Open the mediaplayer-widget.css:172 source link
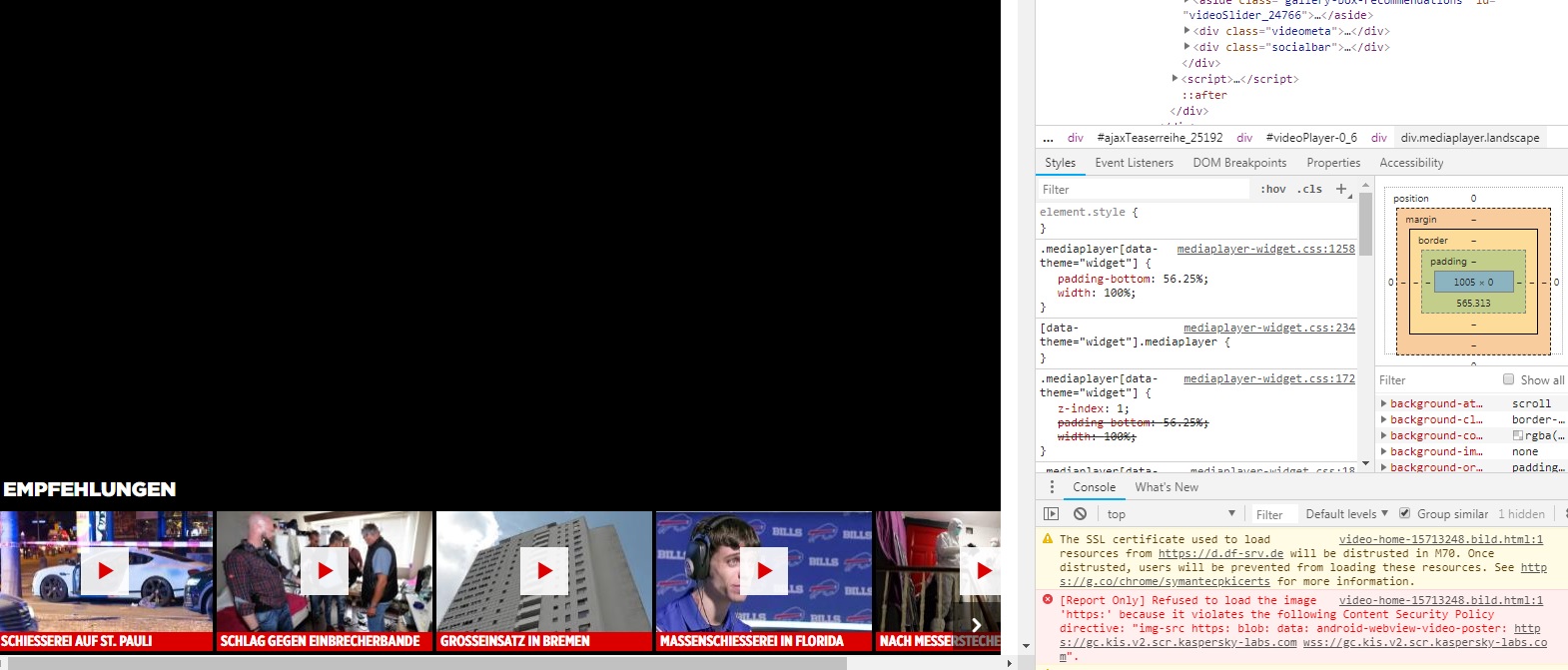This screenshot has height=670, width=1568. click(1269, 378)
